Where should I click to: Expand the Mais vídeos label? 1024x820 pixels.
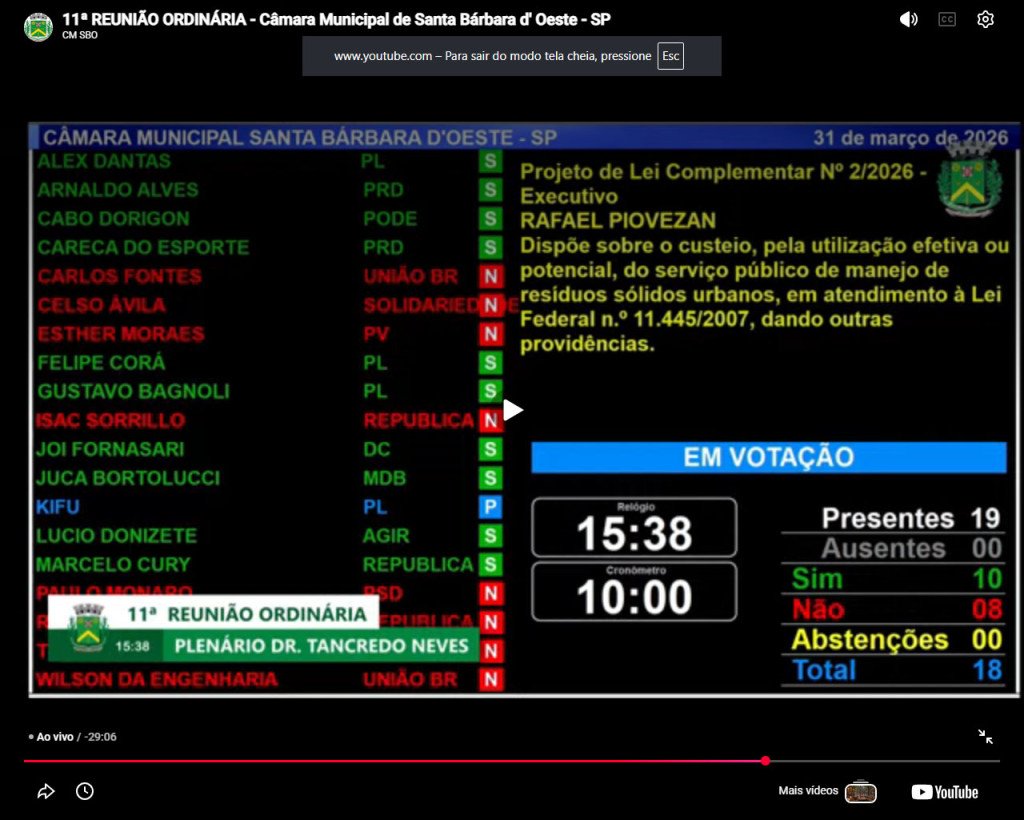[808, 791]
